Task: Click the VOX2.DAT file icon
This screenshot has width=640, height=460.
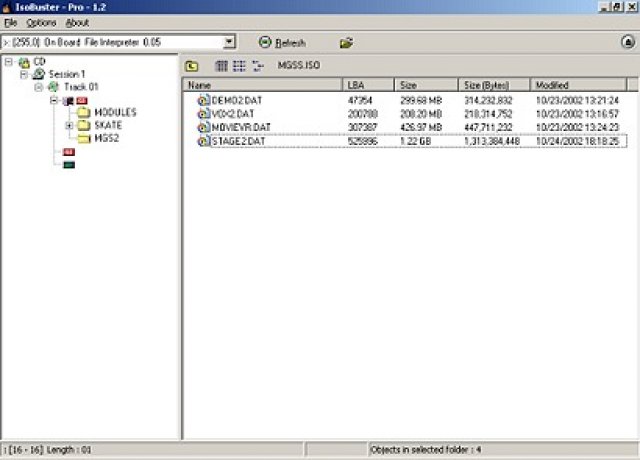Action: [x=204, y=114]
